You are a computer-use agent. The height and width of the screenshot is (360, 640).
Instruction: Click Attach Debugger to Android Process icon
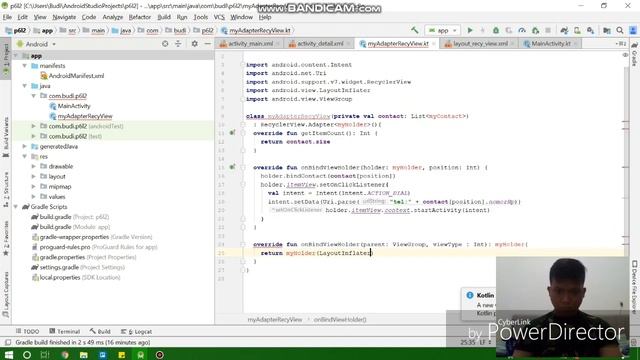tap(536, 30)
